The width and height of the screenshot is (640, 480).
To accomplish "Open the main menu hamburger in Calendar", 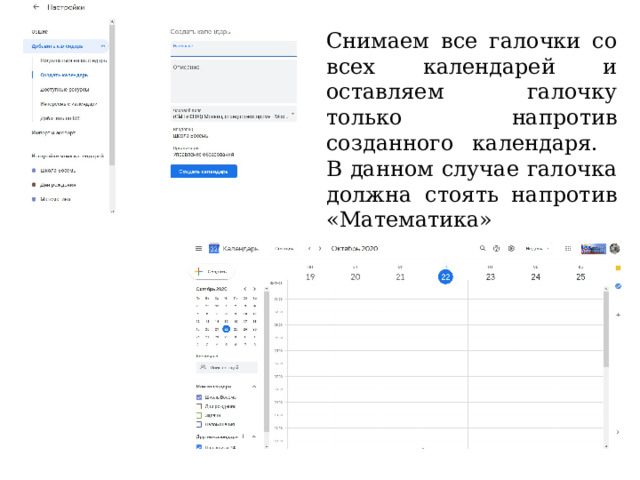I will (x=199, y=248).
